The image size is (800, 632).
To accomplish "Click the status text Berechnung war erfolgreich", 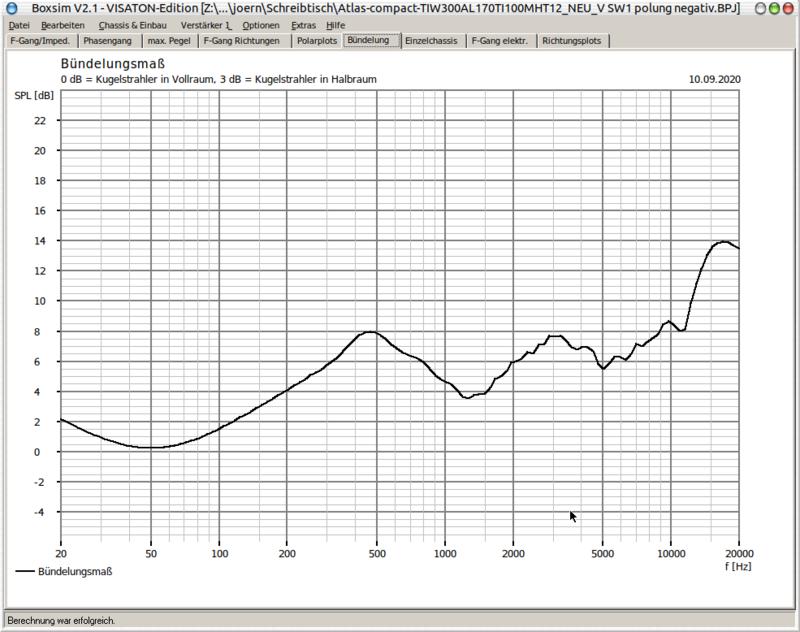I will 61,620.
